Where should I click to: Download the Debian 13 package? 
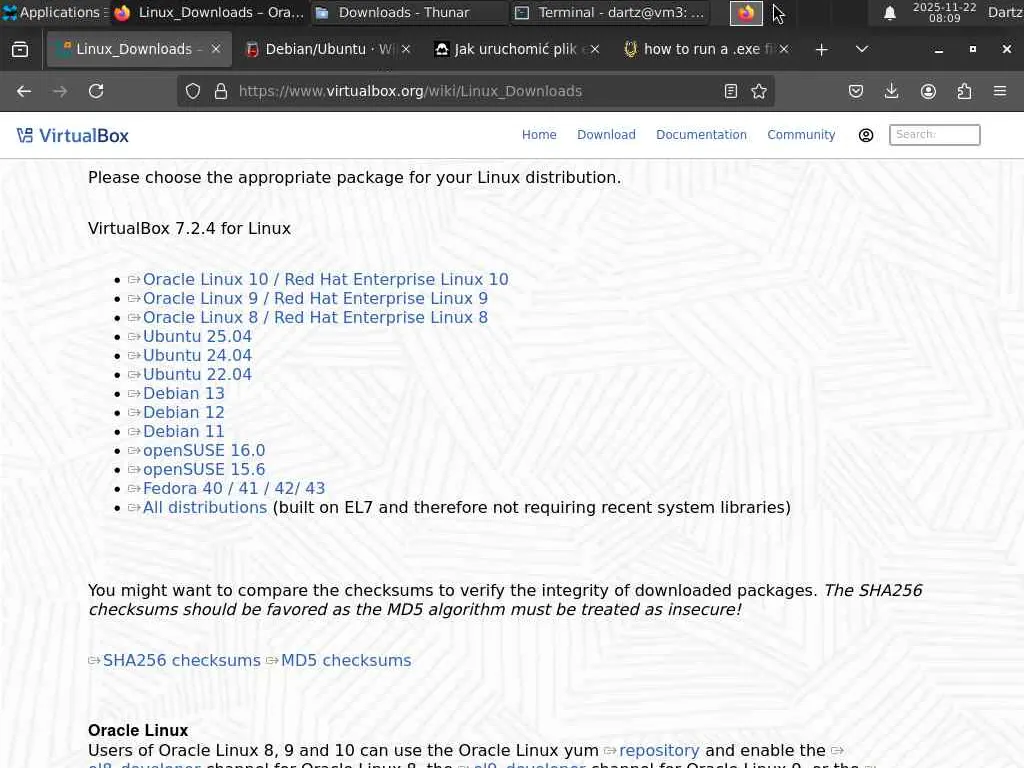point(184,393)
